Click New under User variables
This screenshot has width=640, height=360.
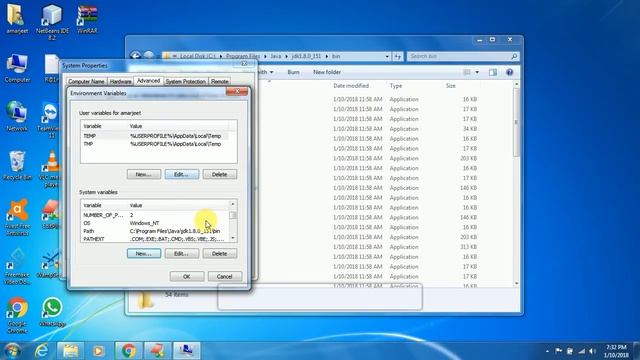(144, 174)
